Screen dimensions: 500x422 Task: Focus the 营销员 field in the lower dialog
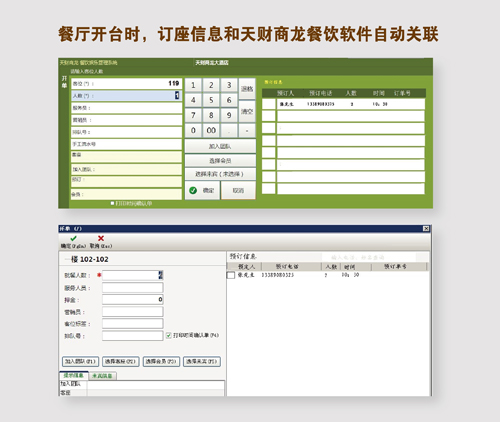pyautogui.click(x=133, y=312)
